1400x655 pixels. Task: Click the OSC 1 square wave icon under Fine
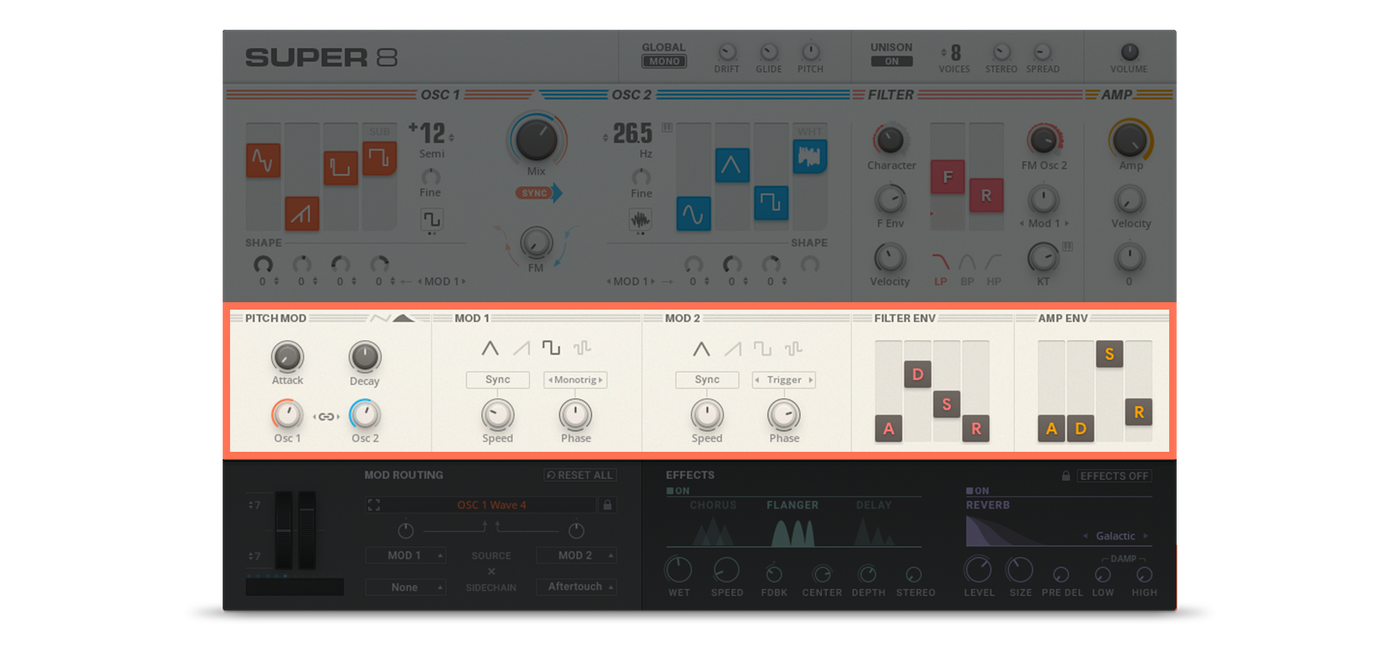431,219
